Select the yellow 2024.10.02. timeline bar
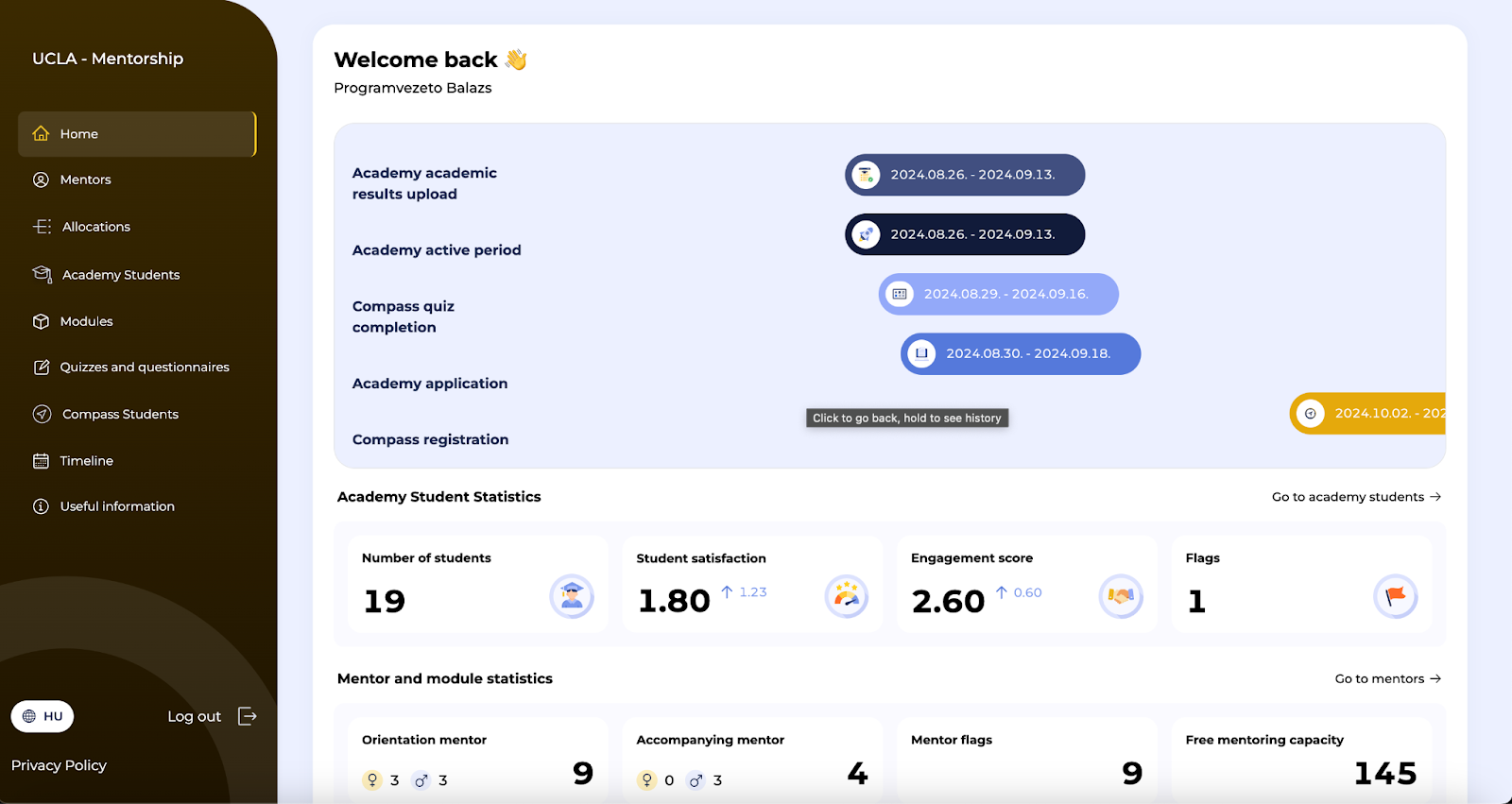The image size is (1512, 804). point(1367,413)
